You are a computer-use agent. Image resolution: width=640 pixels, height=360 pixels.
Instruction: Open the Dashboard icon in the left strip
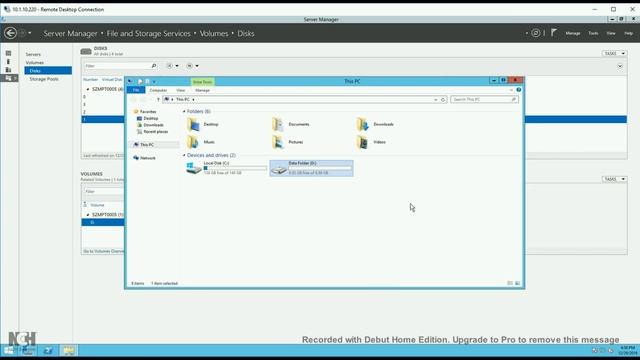pyautogui.click(x=8, y=53)
